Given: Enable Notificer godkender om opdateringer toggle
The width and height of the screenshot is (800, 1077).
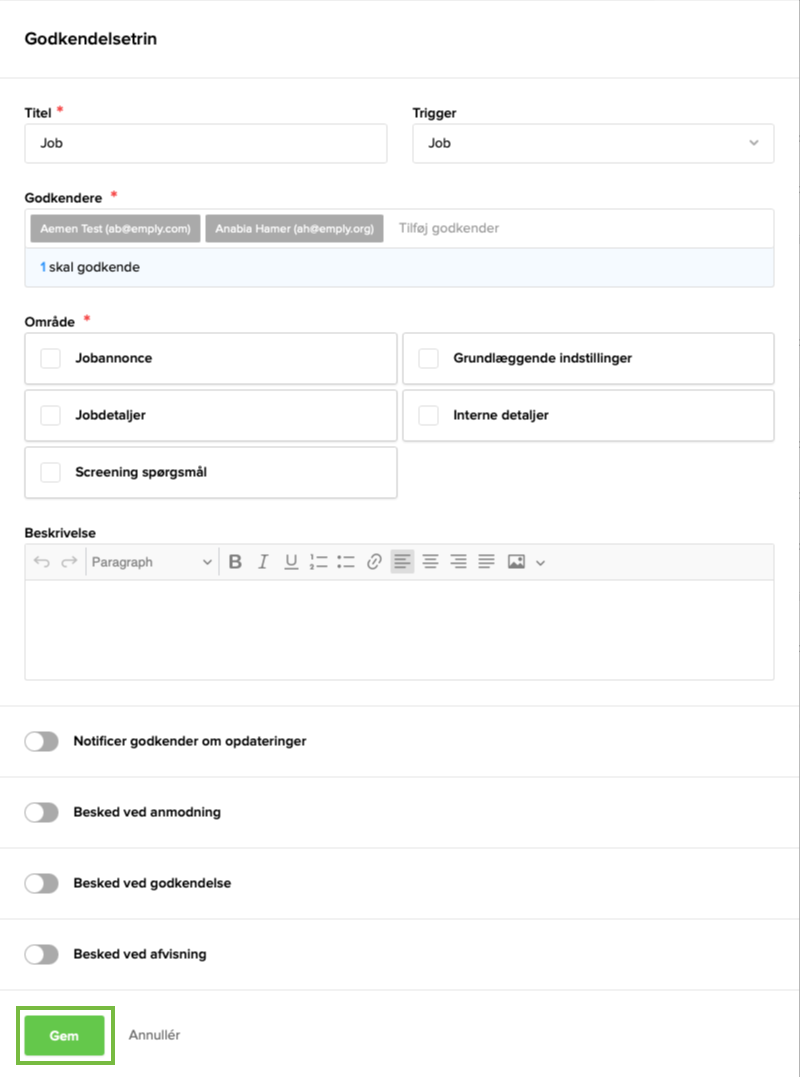Looking at the screenshot, I should (42, 742).
